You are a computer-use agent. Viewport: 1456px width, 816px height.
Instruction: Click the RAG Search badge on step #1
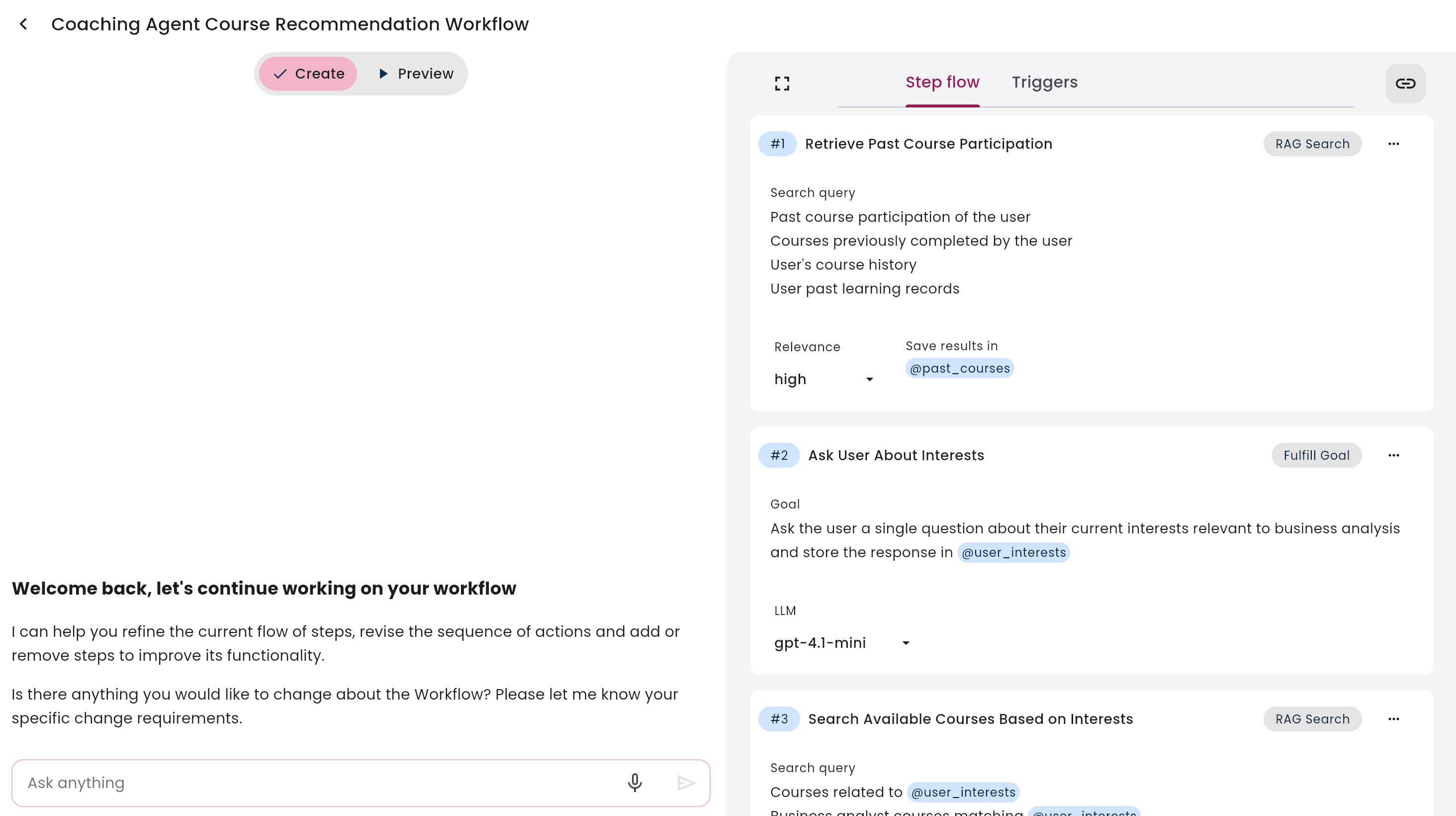1312,144
